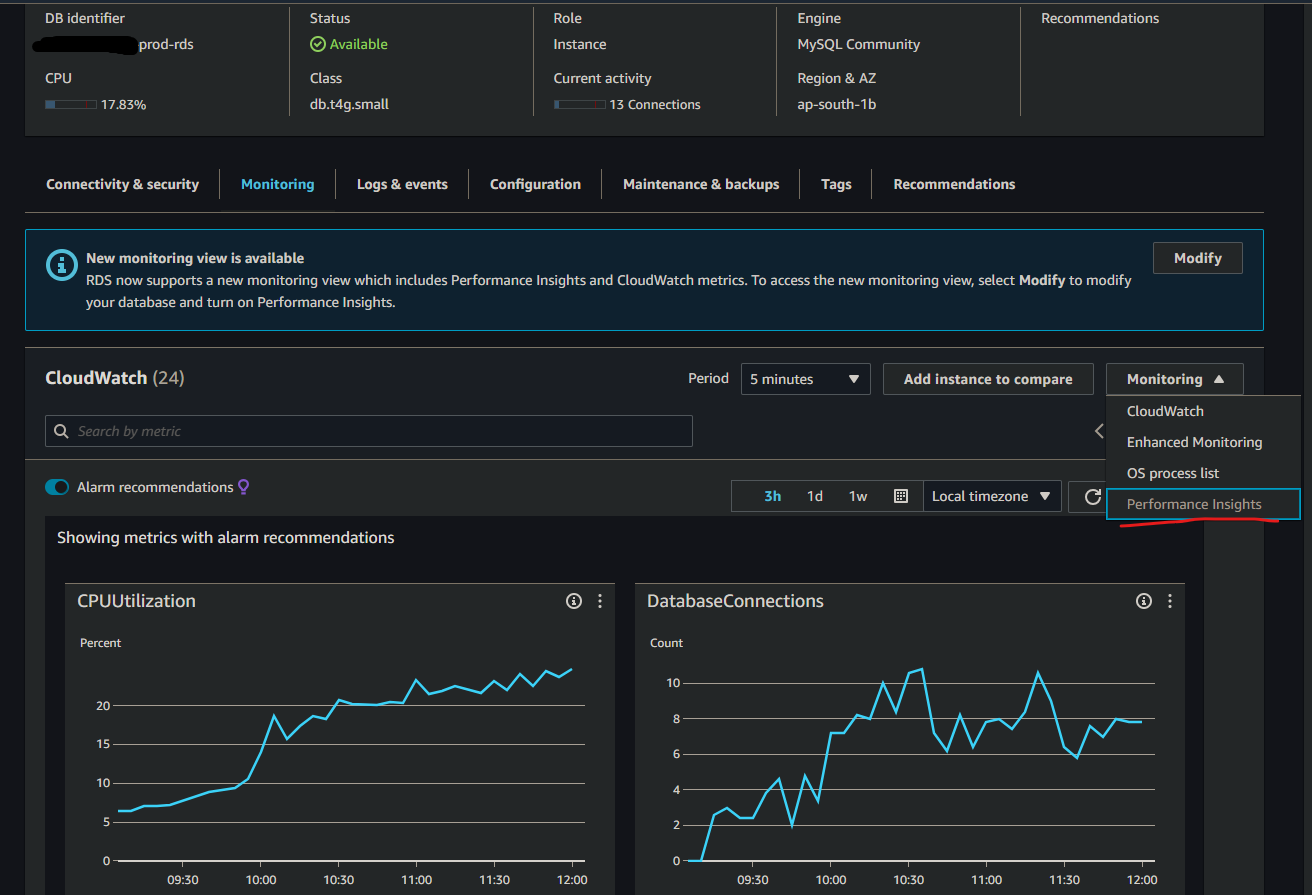The height and width of the screenshot is (895, 1312).
Task: Open the Local timezone dropdown
Action: coord(992,496)
